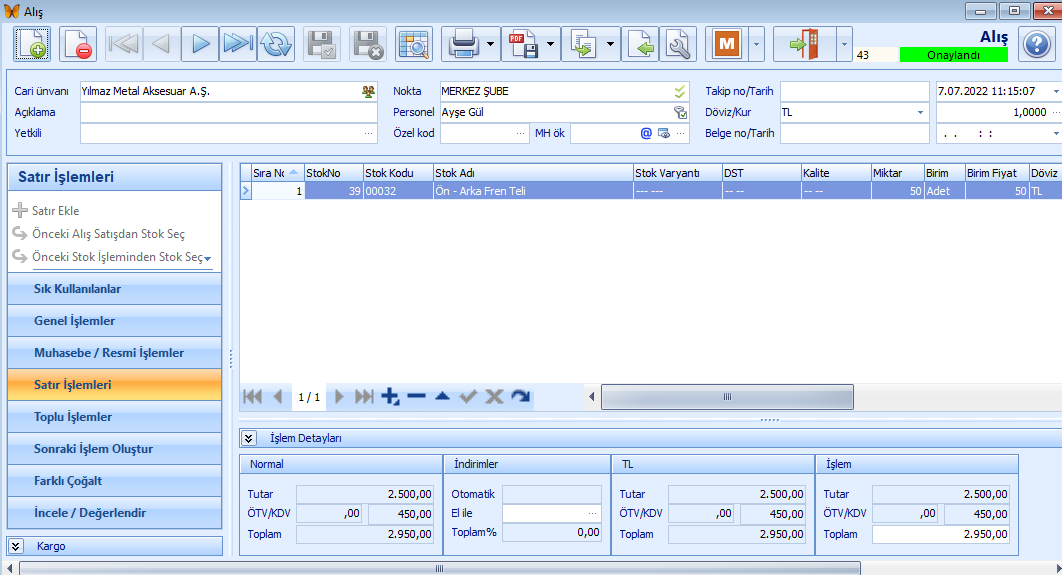Viewport: 1062px width, 575px height.
Task: Open the Farklı Çoğalt menu section
Action: (114, 481)
